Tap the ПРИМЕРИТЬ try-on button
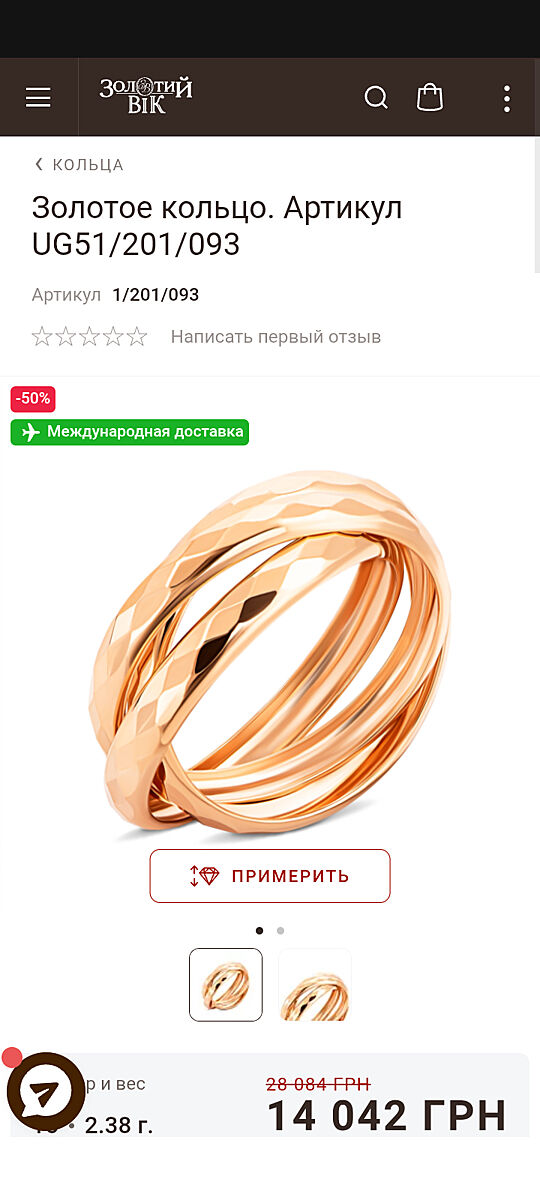The width and height of the screenshot is (540, 1200). [x=270, y=876]
